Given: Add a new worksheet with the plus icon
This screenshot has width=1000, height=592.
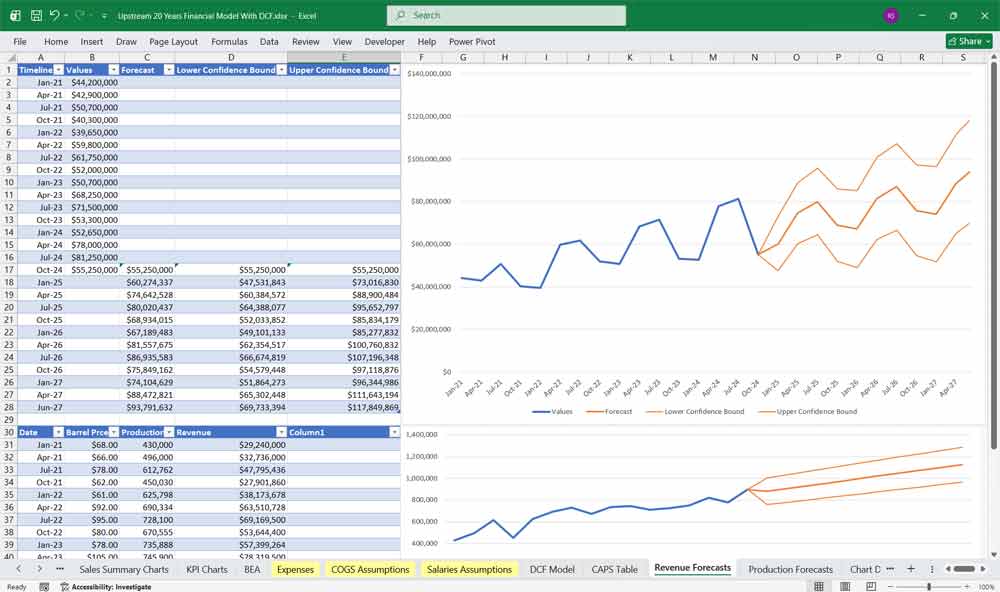Looking at the screenshot, I should tap(911, 568).
